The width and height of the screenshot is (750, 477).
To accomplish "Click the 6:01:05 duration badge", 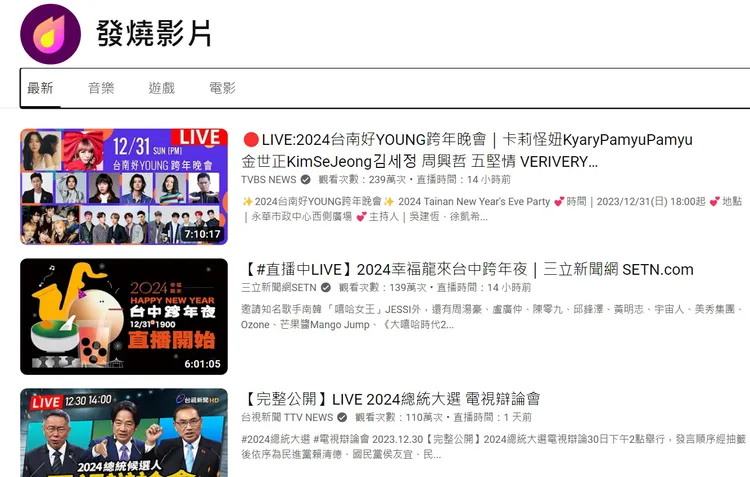I will click(x=202, y=364).
